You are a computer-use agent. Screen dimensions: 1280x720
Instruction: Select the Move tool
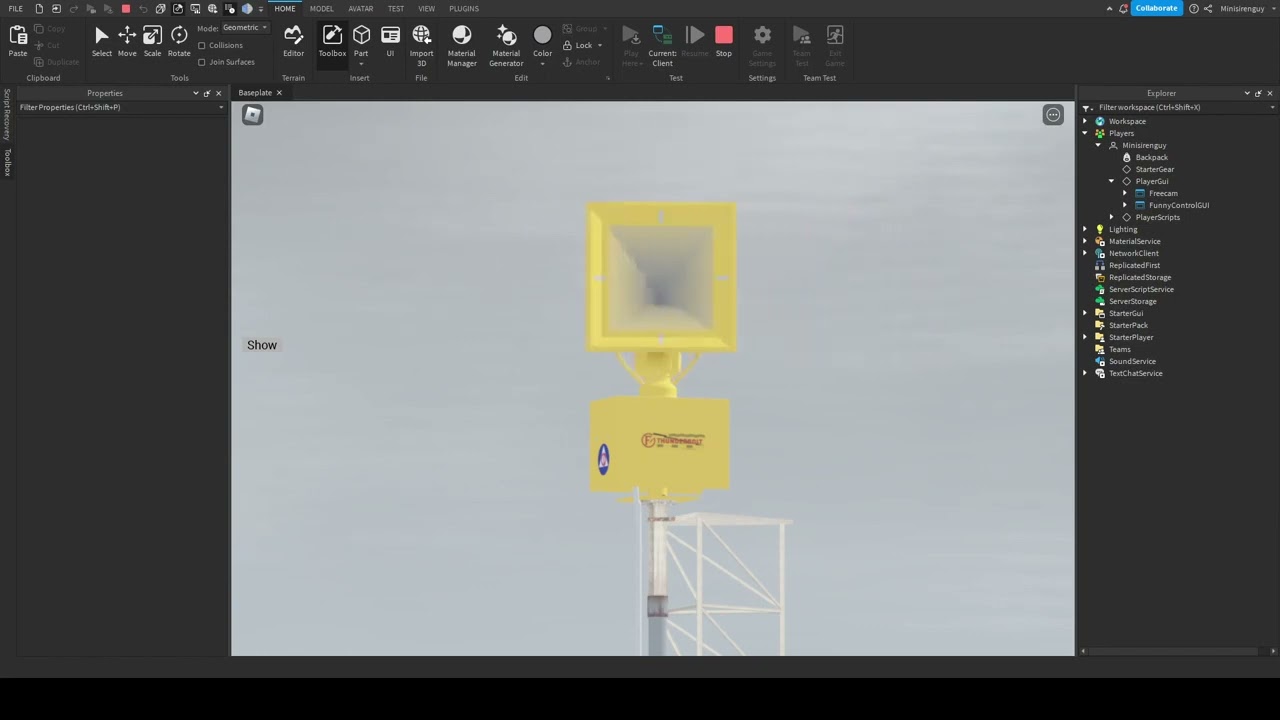click(x=127, y=42)
